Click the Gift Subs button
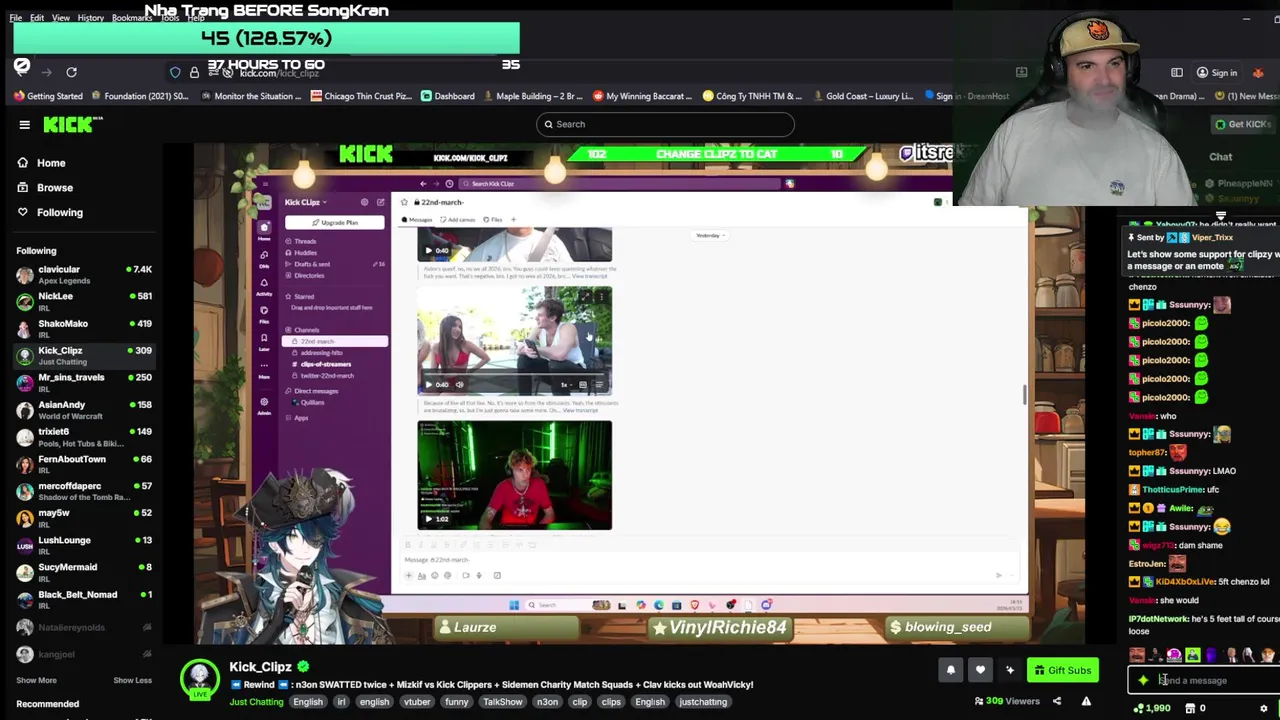Screen dimensions: 1280x720 (x=1062, y=670)
